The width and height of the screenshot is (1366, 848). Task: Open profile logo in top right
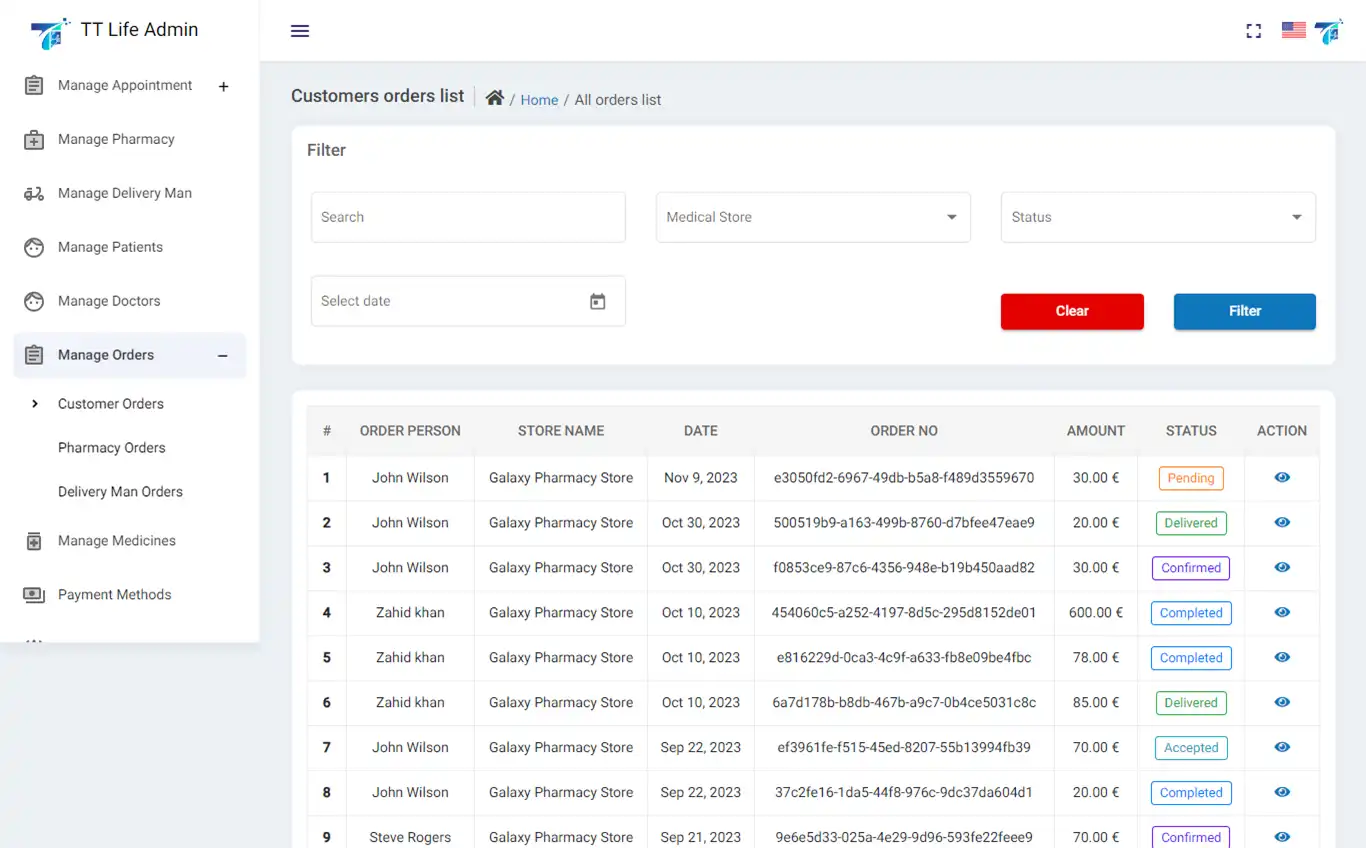click(x=1329, y=31)
